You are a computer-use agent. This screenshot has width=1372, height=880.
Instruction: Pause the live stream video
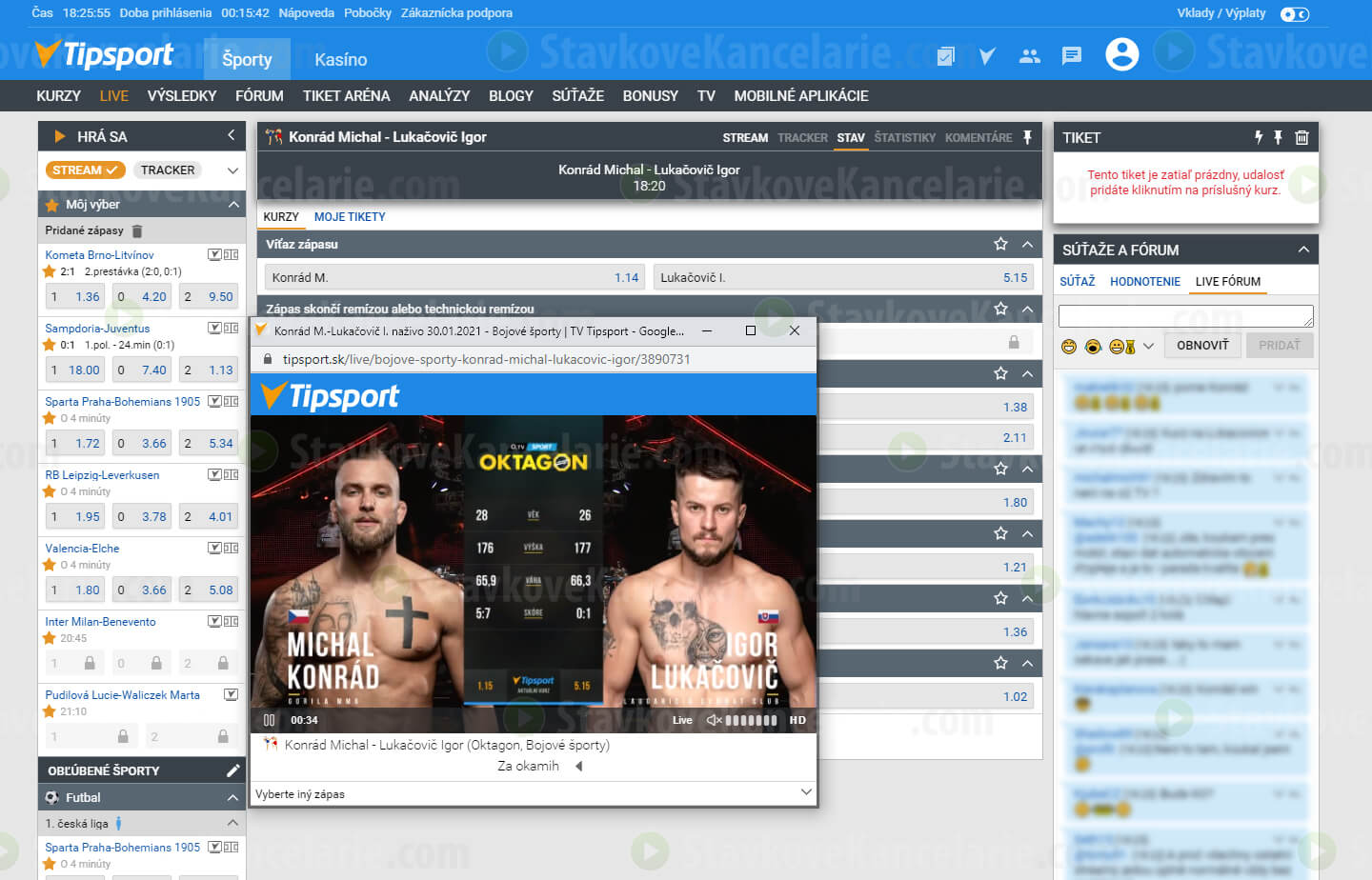269,720
